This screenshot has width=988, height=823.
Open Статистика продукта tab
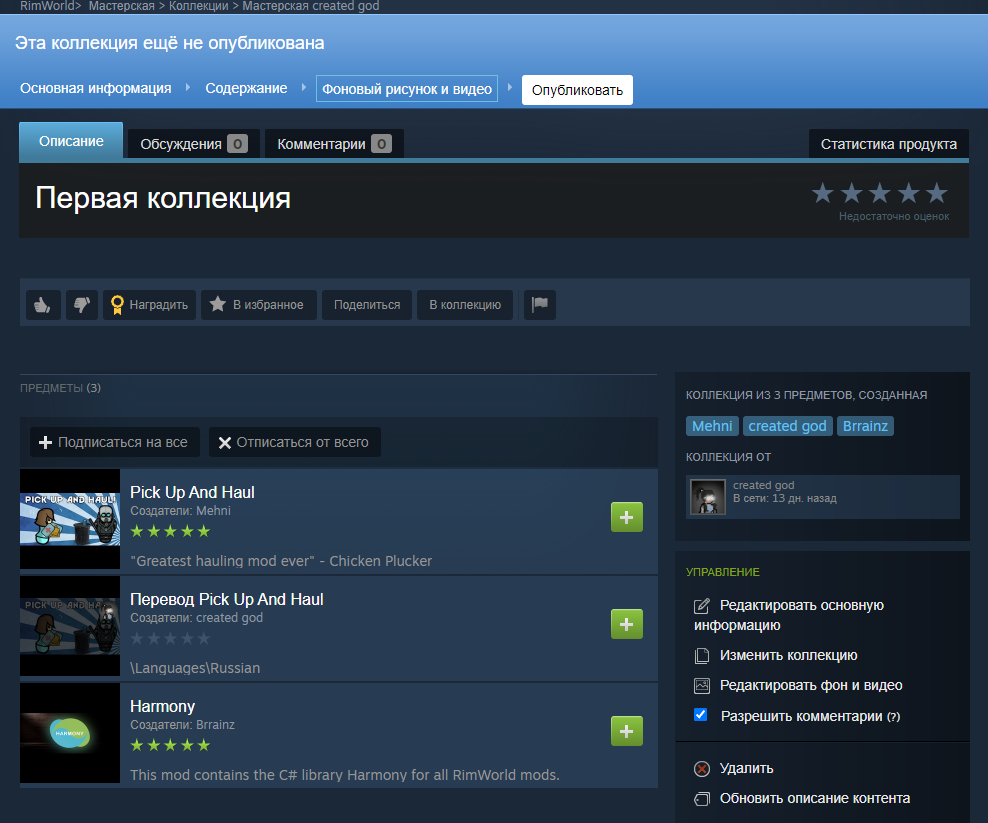click(888, 144)
